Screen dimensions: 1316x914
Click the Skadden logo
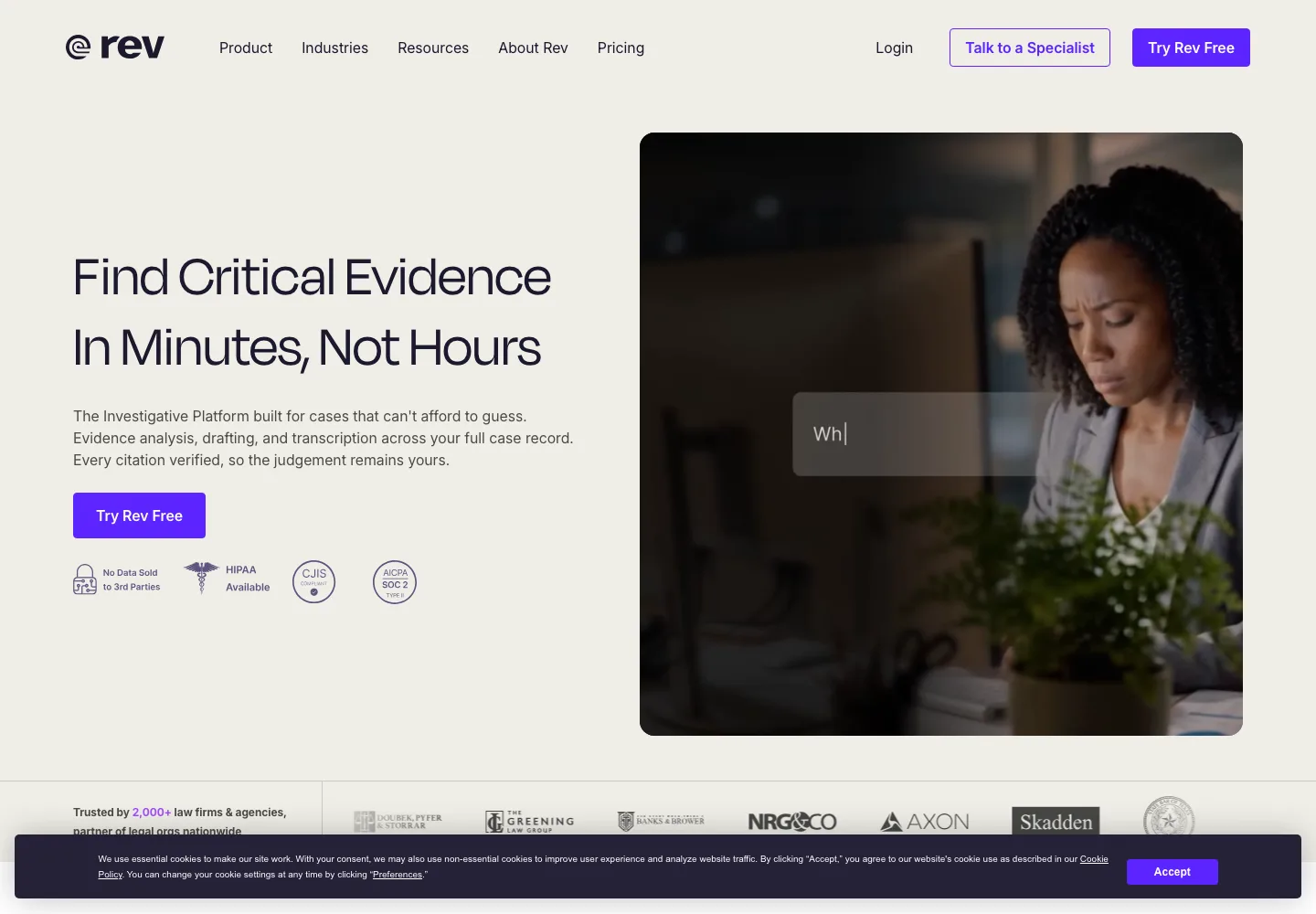(x=1056, y=821)
